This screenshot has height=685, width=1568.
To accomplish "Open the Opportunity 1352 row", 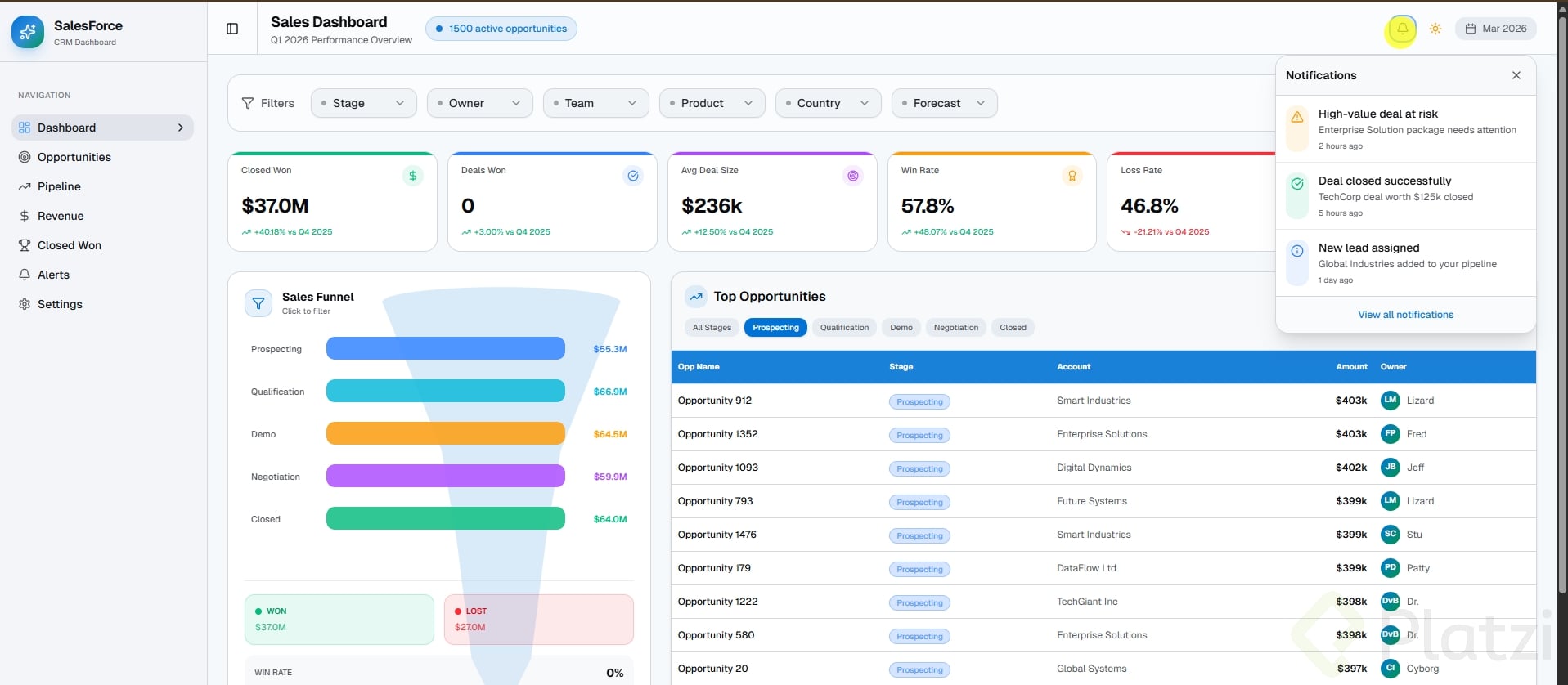I will [1103, 434].
